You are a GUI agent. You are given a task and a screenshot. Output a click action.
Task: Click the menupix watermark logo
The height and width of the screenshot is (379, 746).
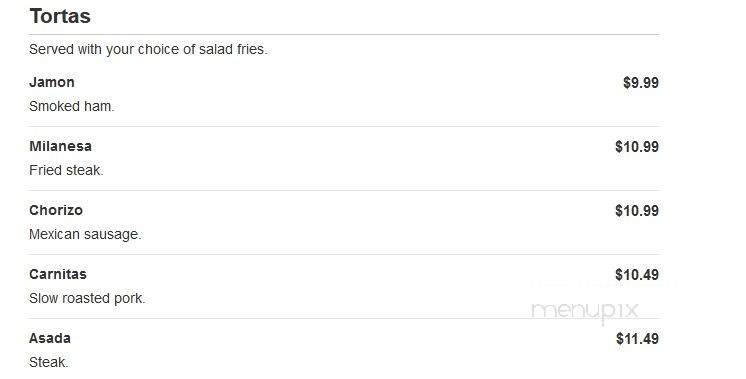(x=585, y=311)
